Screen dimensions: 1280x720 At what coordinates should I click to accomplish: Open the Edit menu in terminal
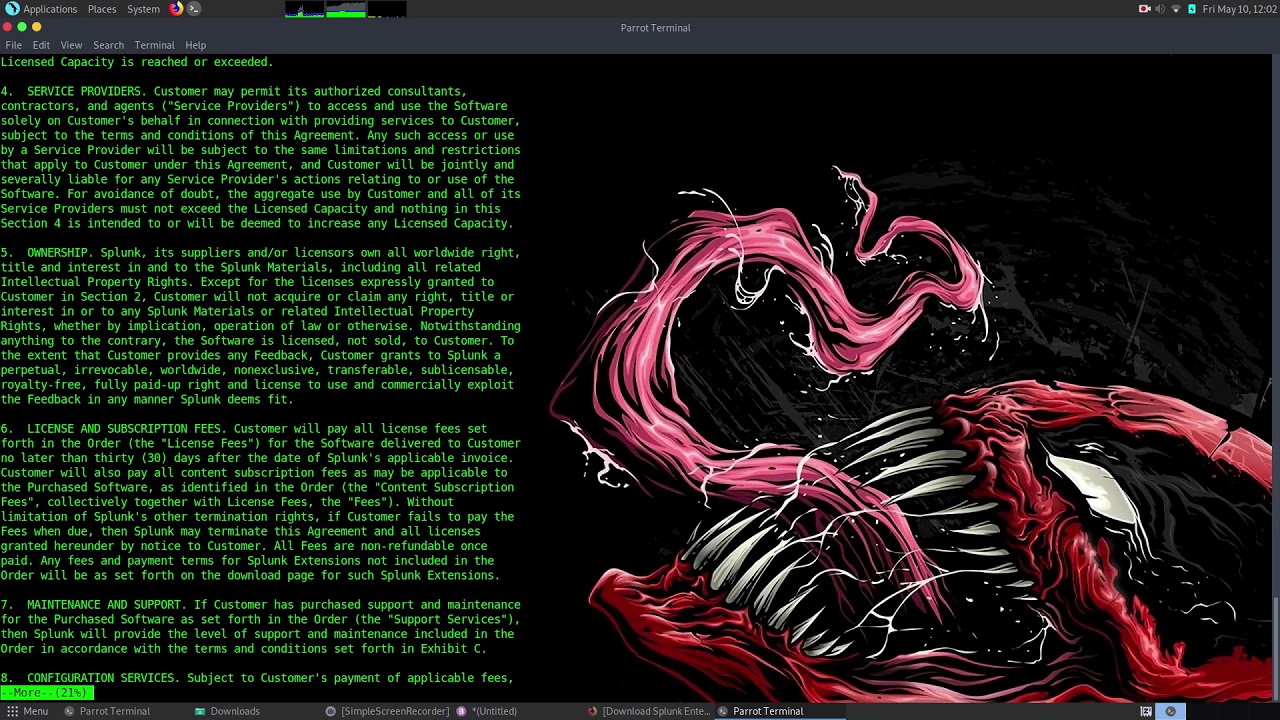(x=41, y=45)
